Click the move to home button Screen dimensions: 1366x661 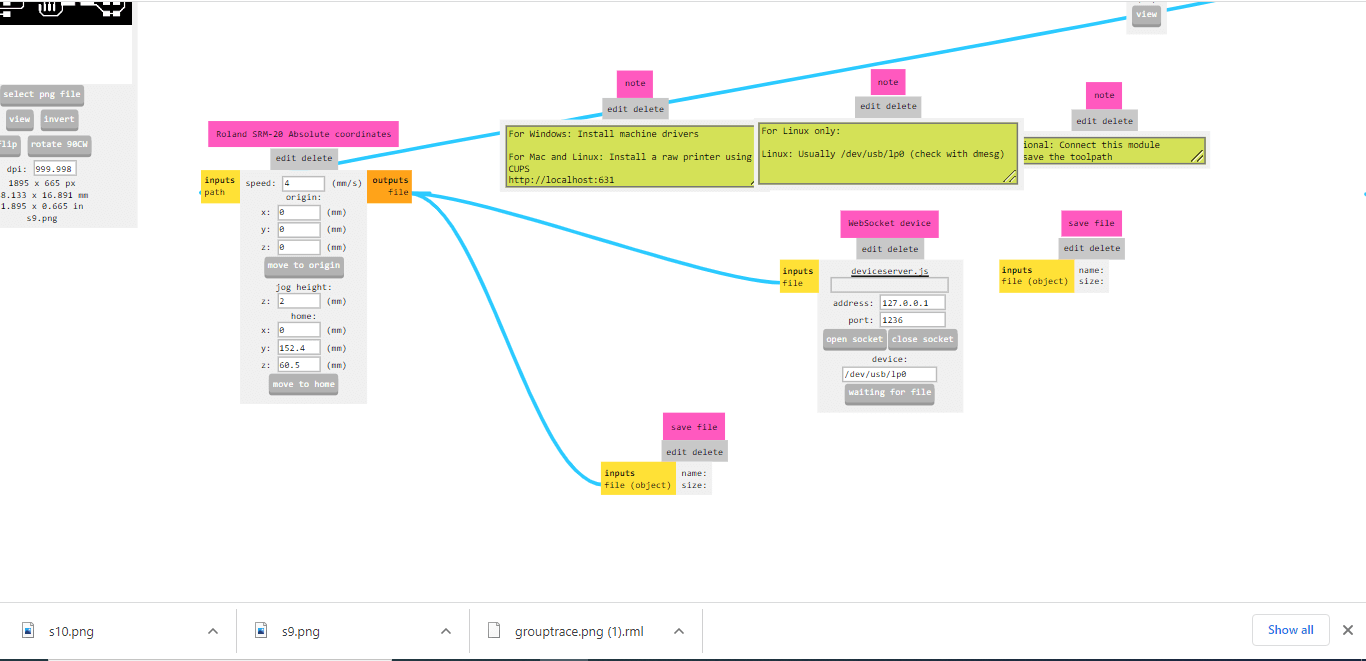click(x=304, y=385)
